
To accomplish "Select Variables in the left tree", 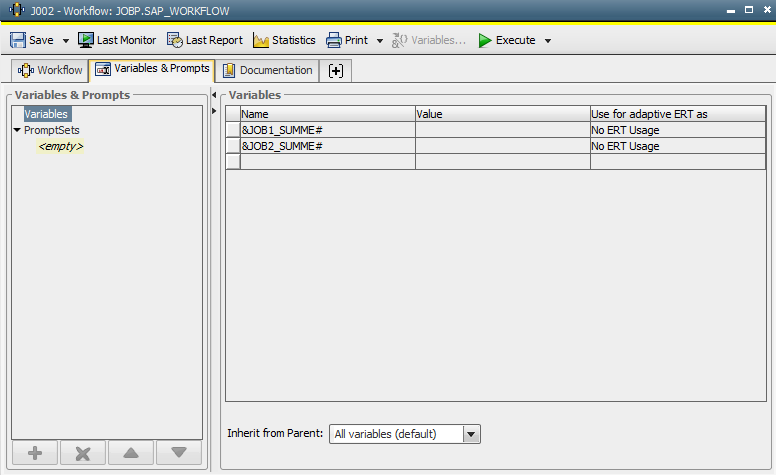I will [x=46, y=114].
